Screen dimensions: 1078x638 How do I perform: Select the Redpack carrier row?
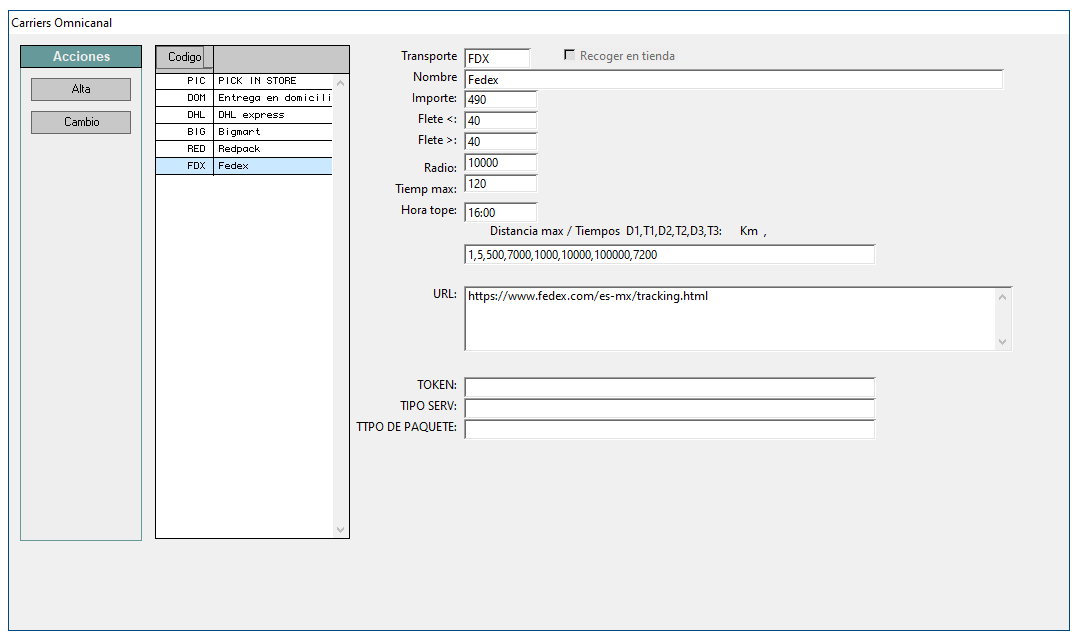(x=244, y=148)
